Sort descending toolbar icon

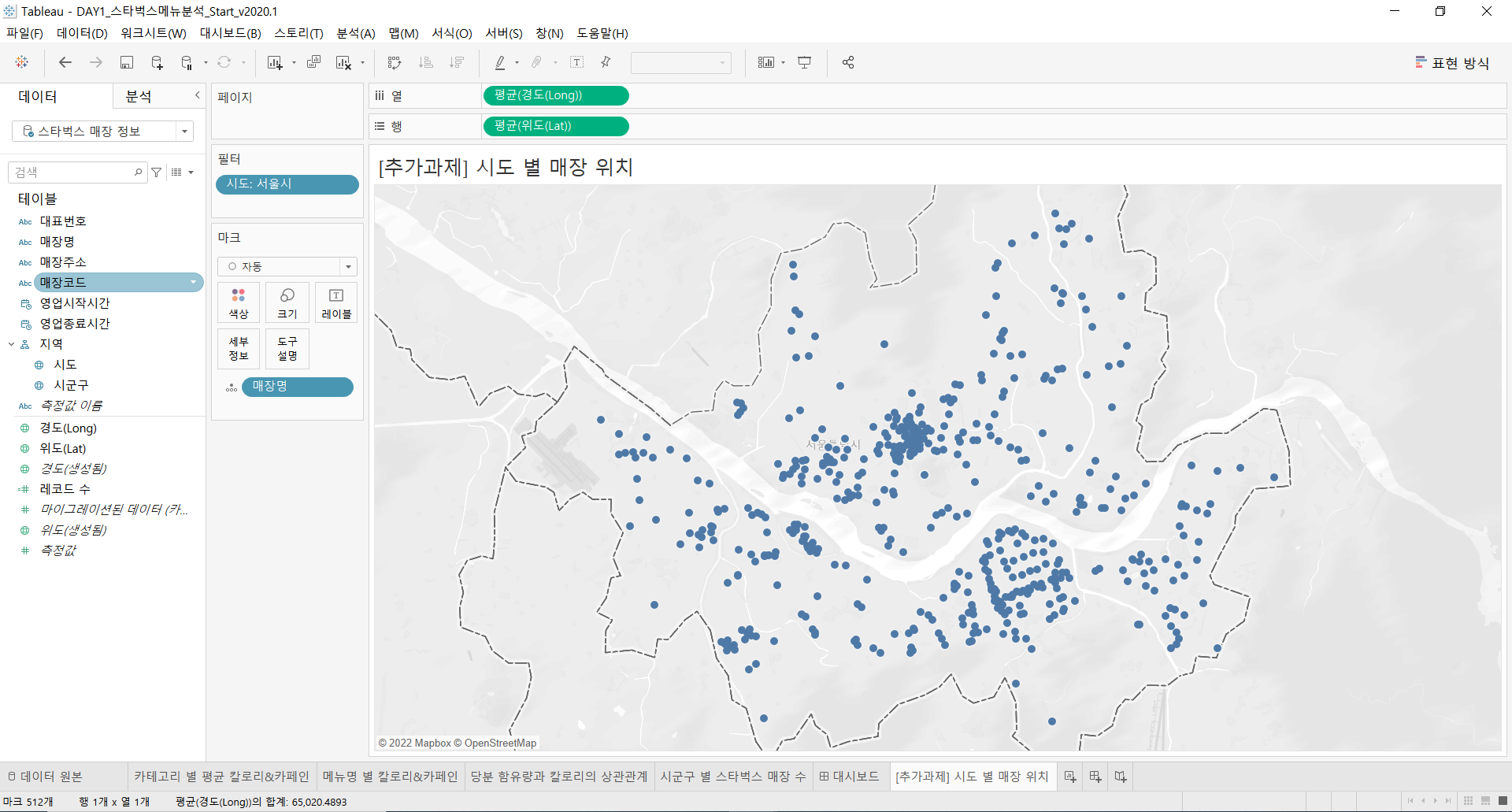(x=457, y=62)
